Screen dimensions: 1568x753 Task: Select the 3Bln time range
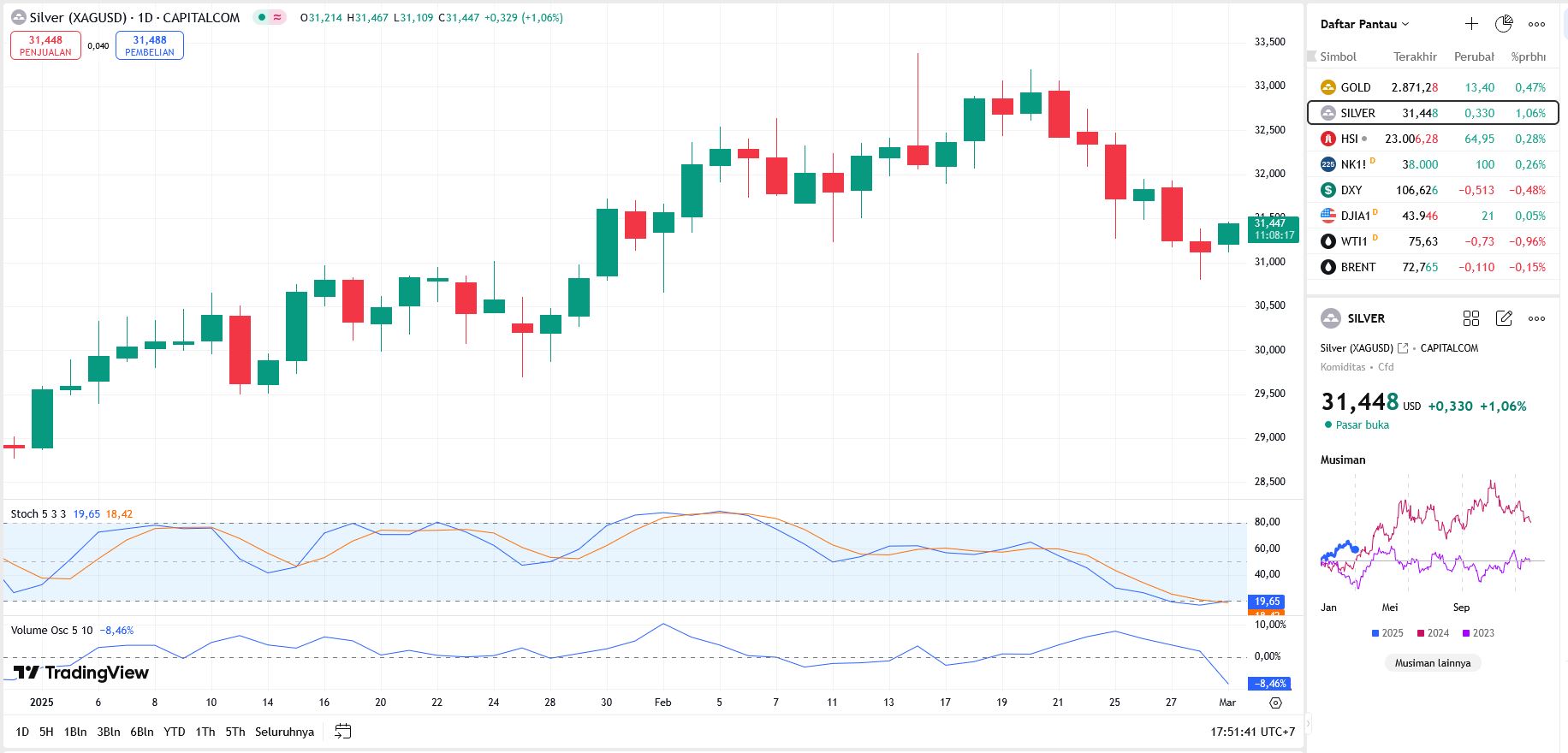109,732
